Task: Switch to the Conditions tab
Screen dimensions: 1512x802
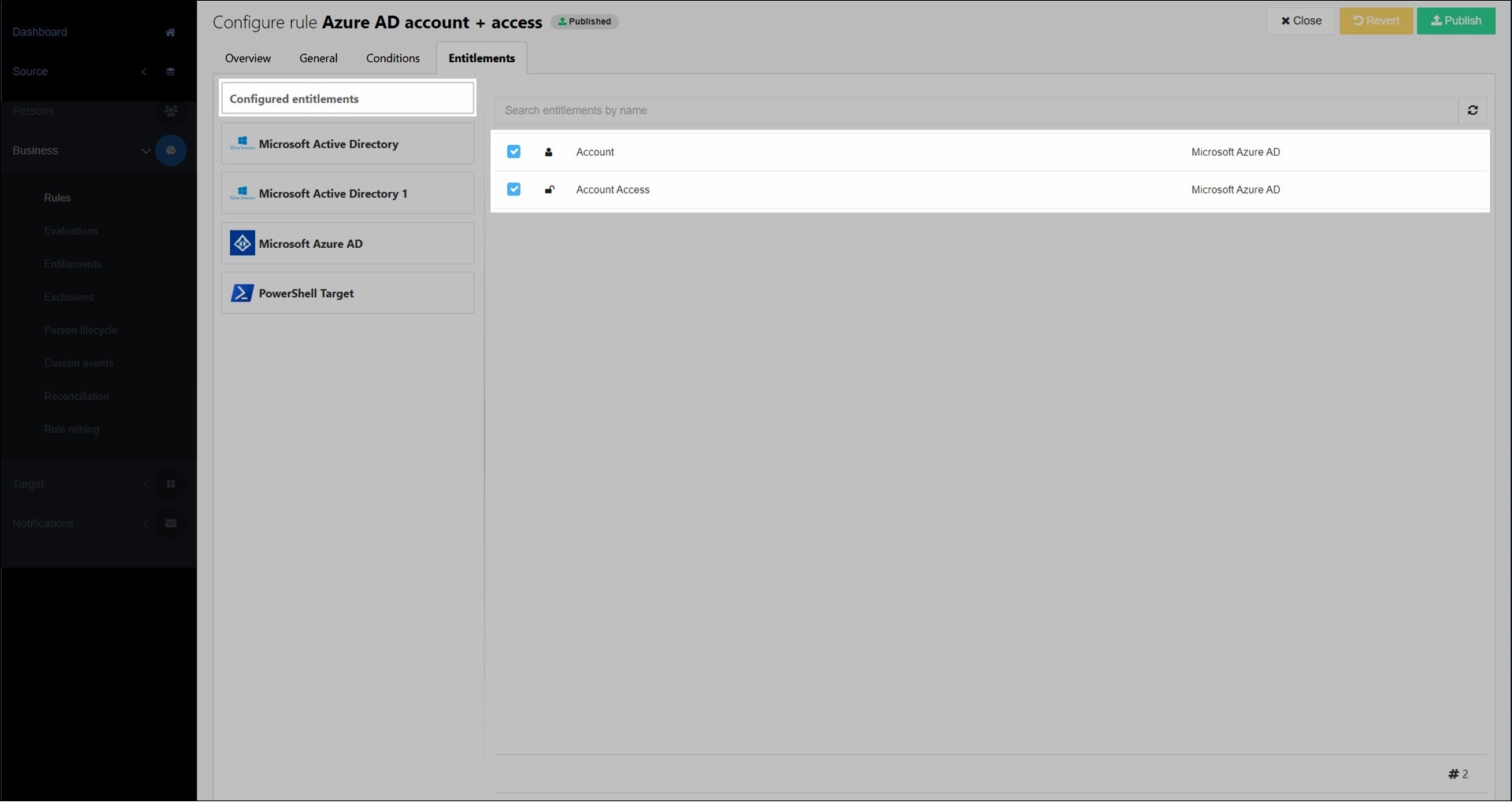Action: (x=392, y=58)
